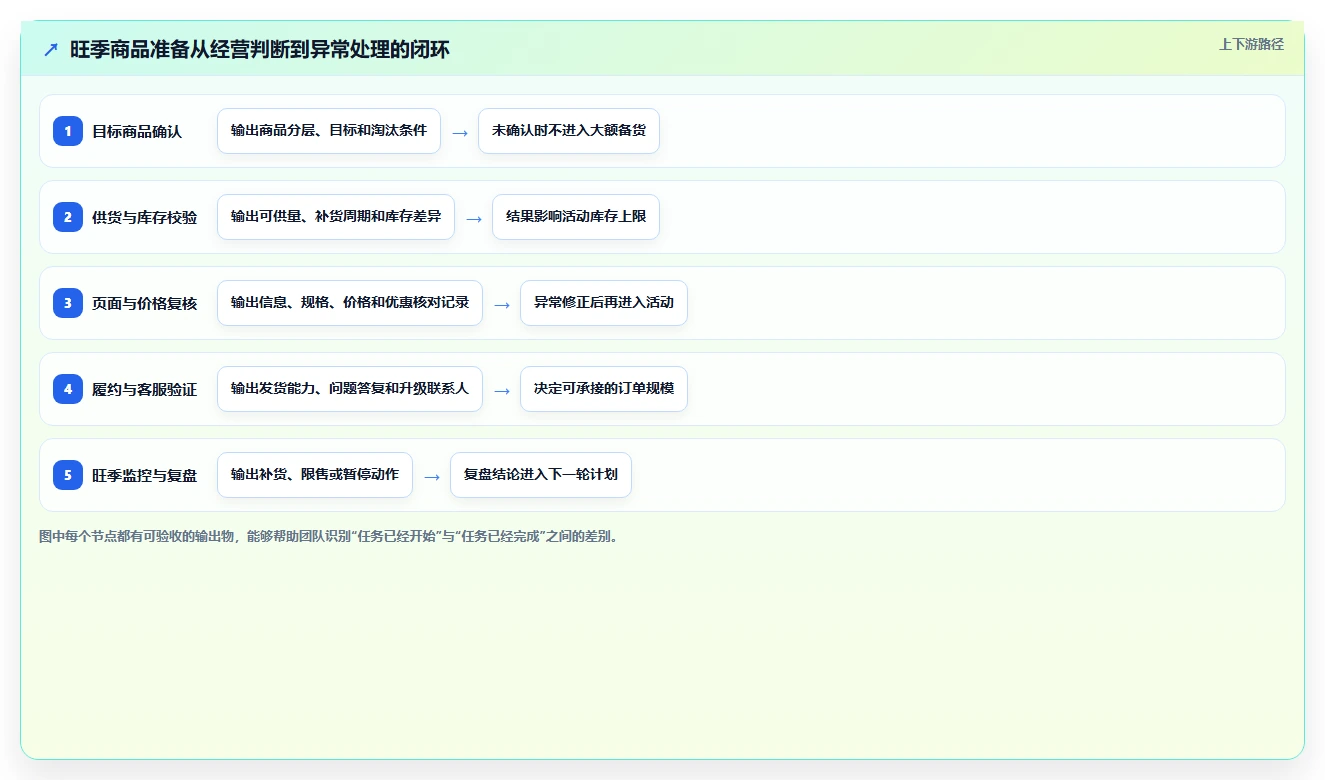1325x780 pixels.
Task: Click step number 1 badge
Action: pos(68,131)
